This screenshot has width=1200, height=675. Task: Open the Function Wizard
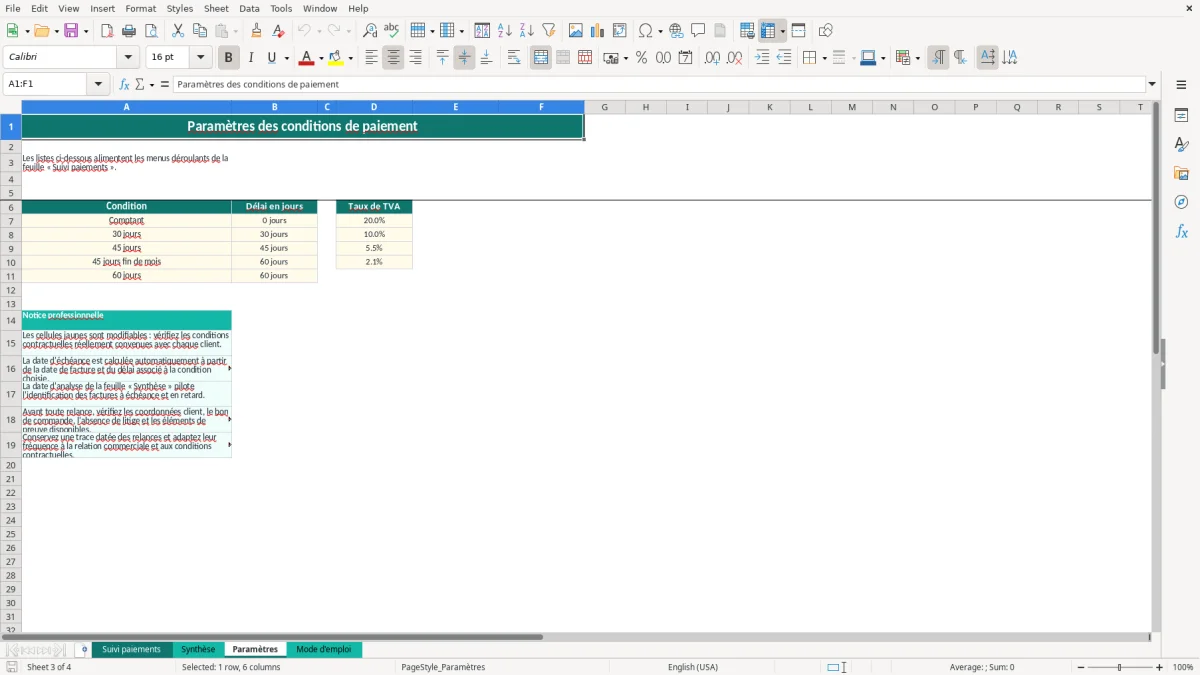click(x=124, y=84)
